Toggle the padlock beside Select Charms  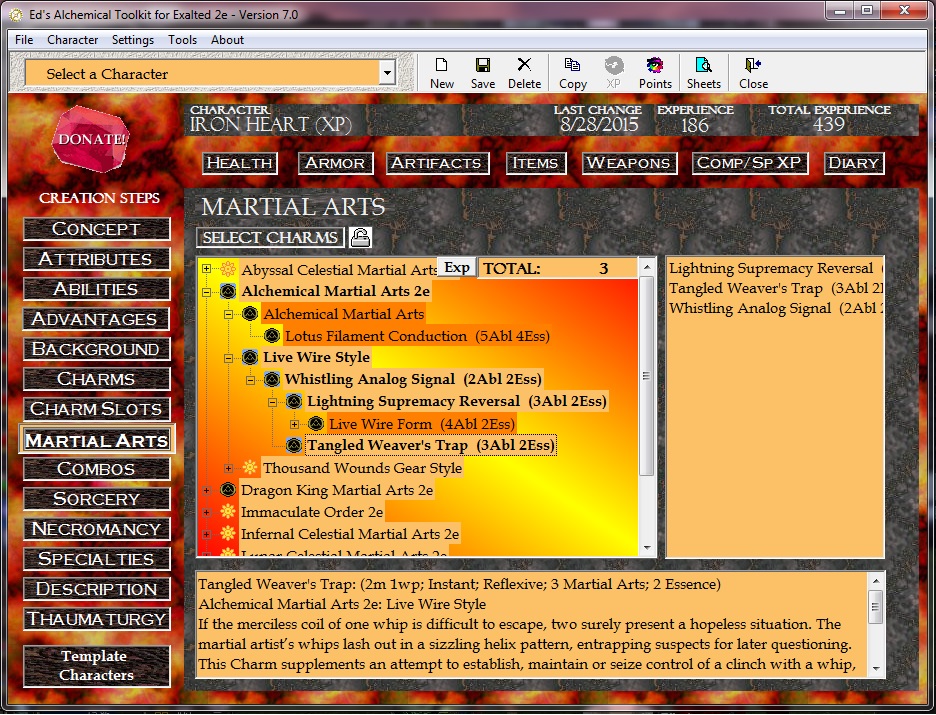tap(360, 238)
